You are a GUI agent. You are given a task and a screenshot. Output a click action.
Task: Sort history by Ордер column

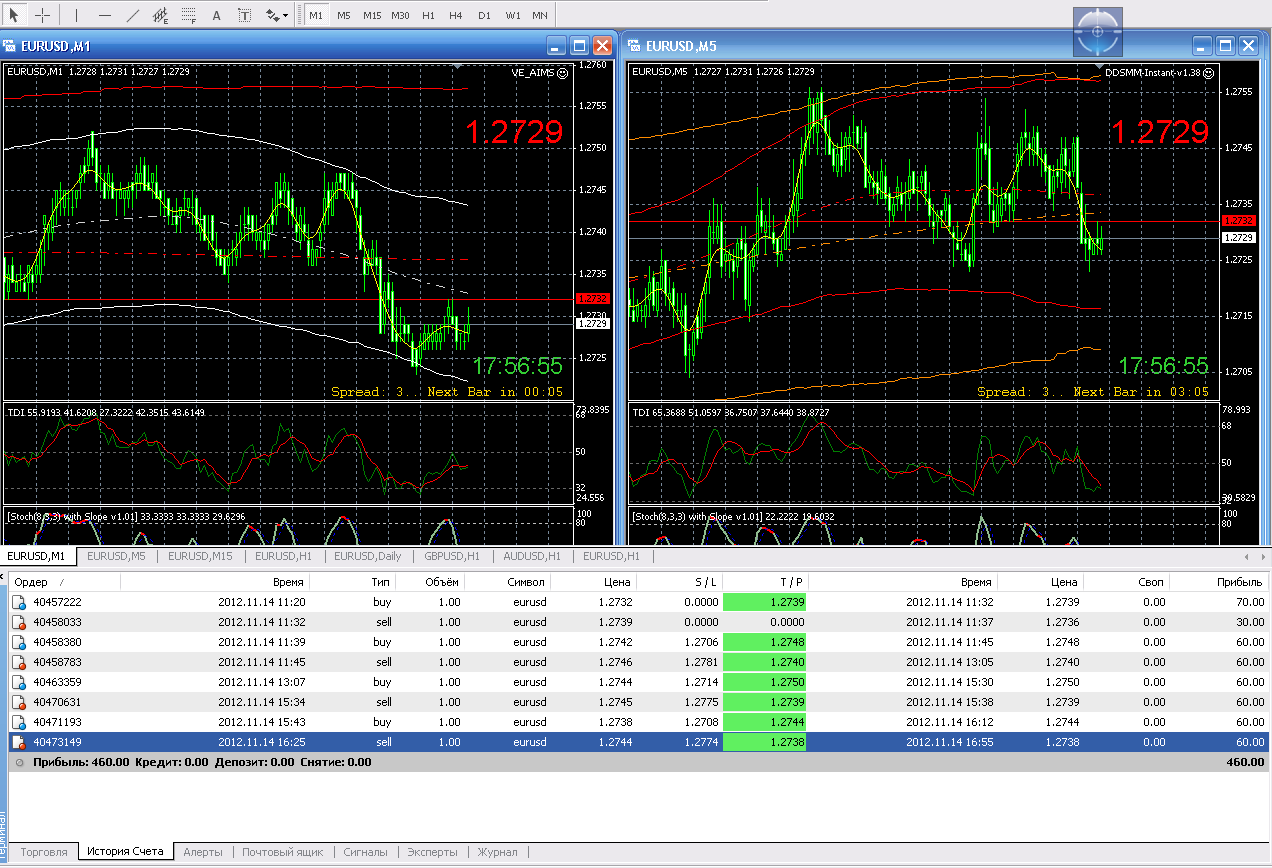click(64, 582)
